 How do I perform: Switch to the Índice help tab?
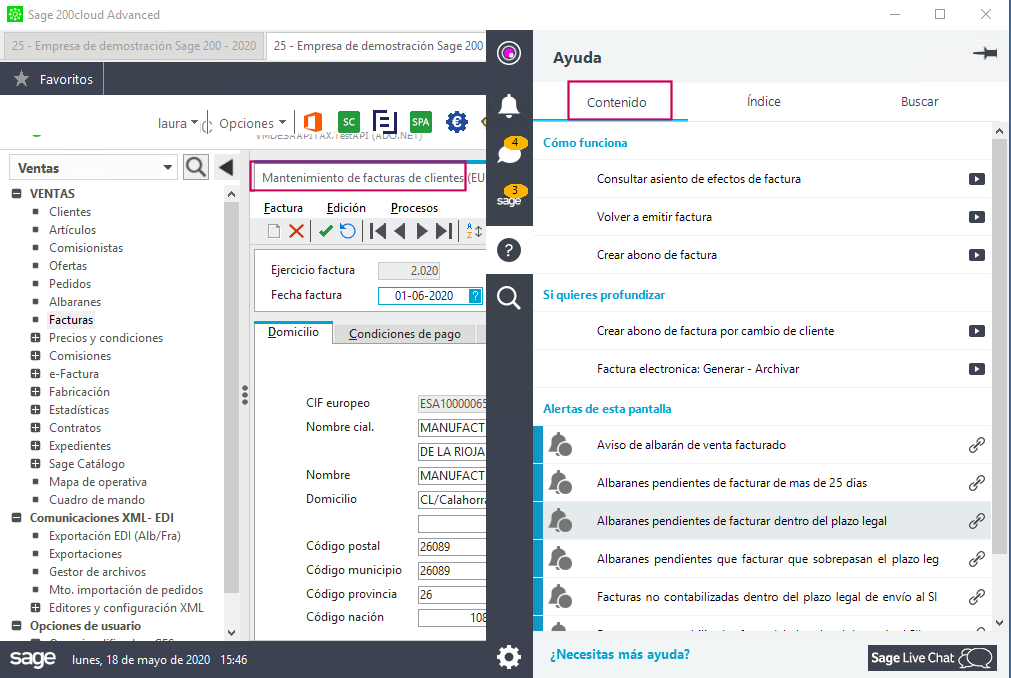tap(763, 101)
